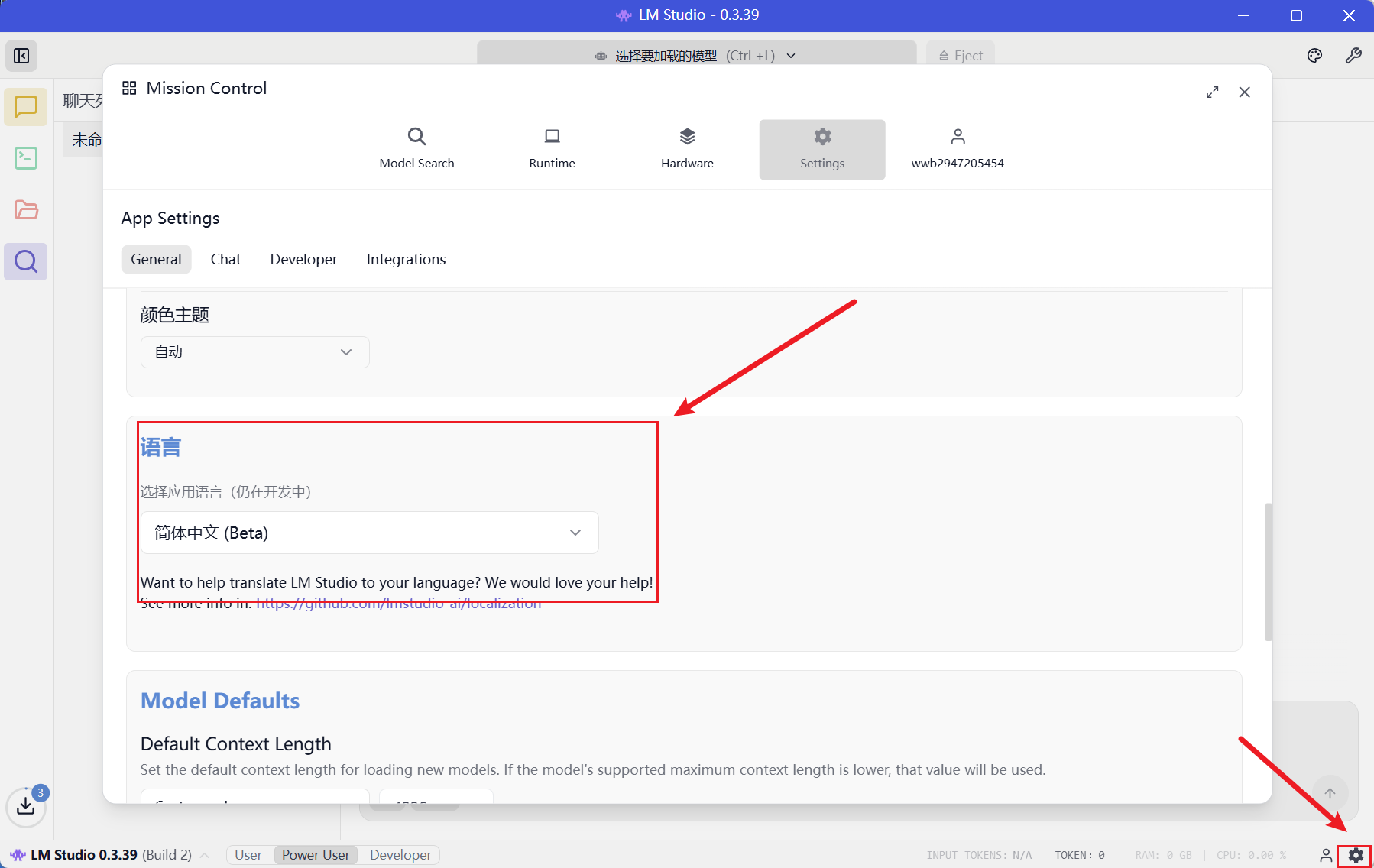Image resolution: width=1374 pixels, height=868 pixels.
Task: Open the settings gear in status bar
Action: coord(1356,856)
